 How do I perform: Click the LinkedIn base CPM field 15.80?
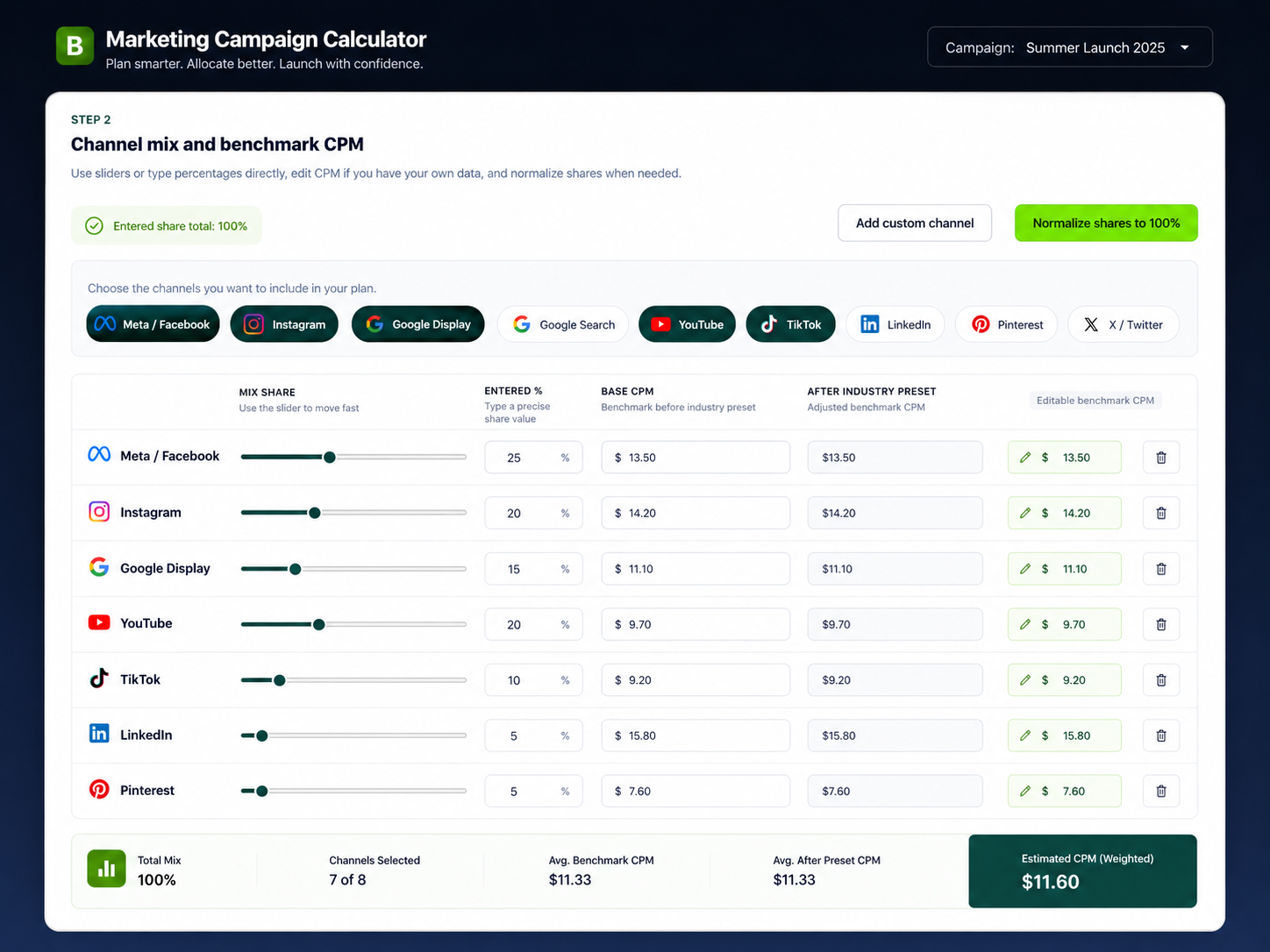tap(696, 735)
